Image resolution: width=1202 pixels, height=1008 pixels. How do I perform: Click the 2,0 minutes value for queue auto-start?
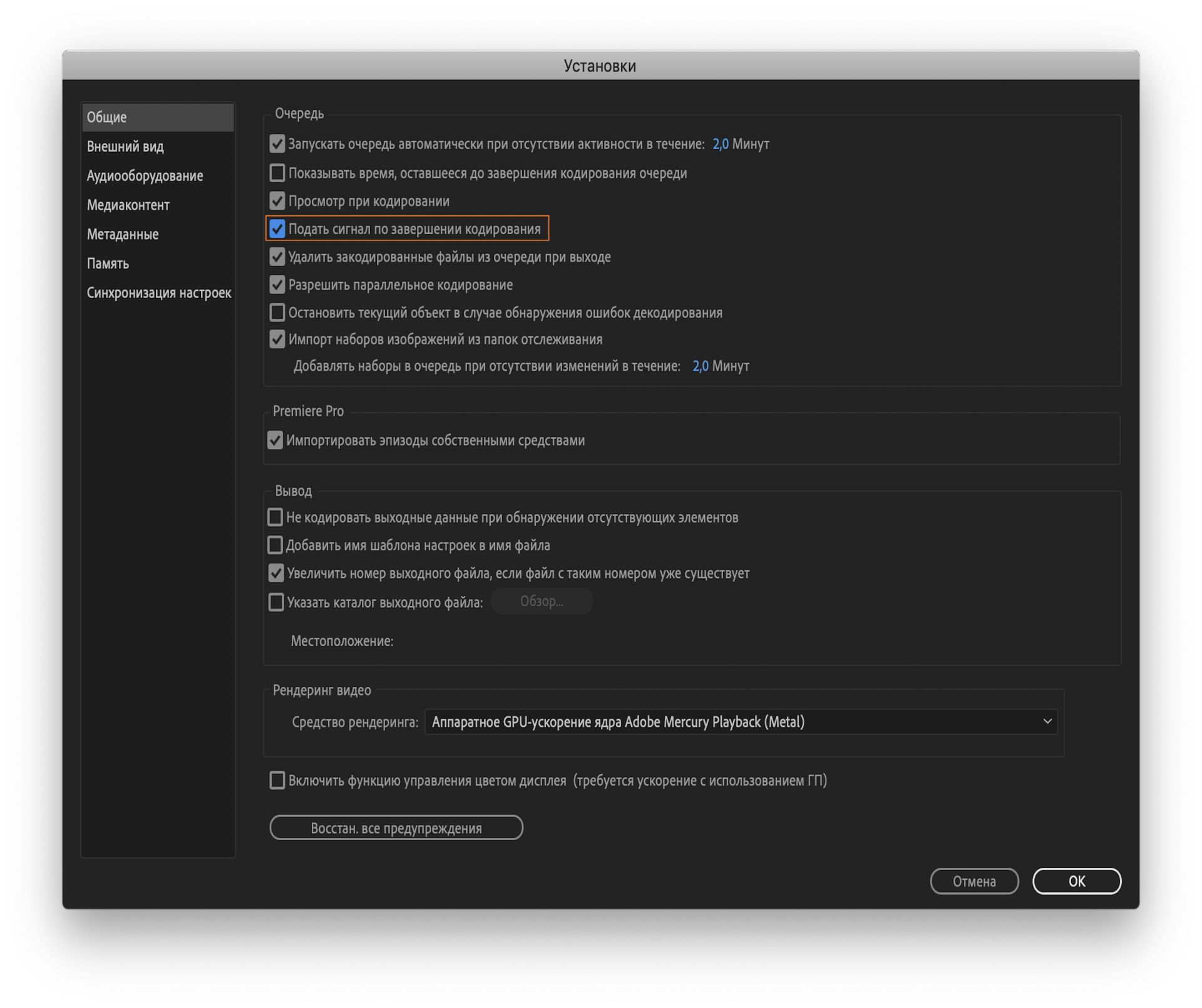click(720, 144)
